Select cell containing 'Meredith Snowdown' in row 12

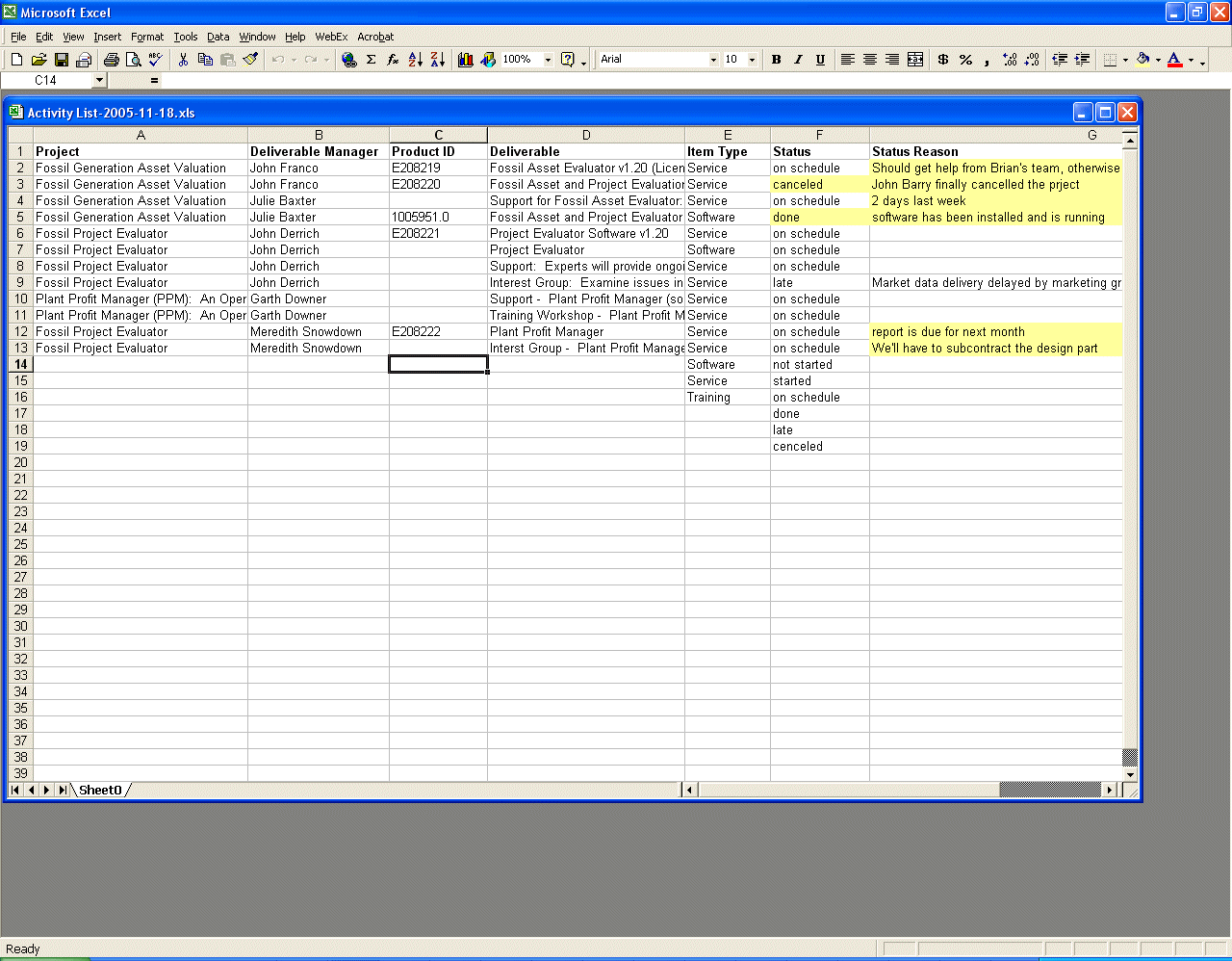(319, 332)
